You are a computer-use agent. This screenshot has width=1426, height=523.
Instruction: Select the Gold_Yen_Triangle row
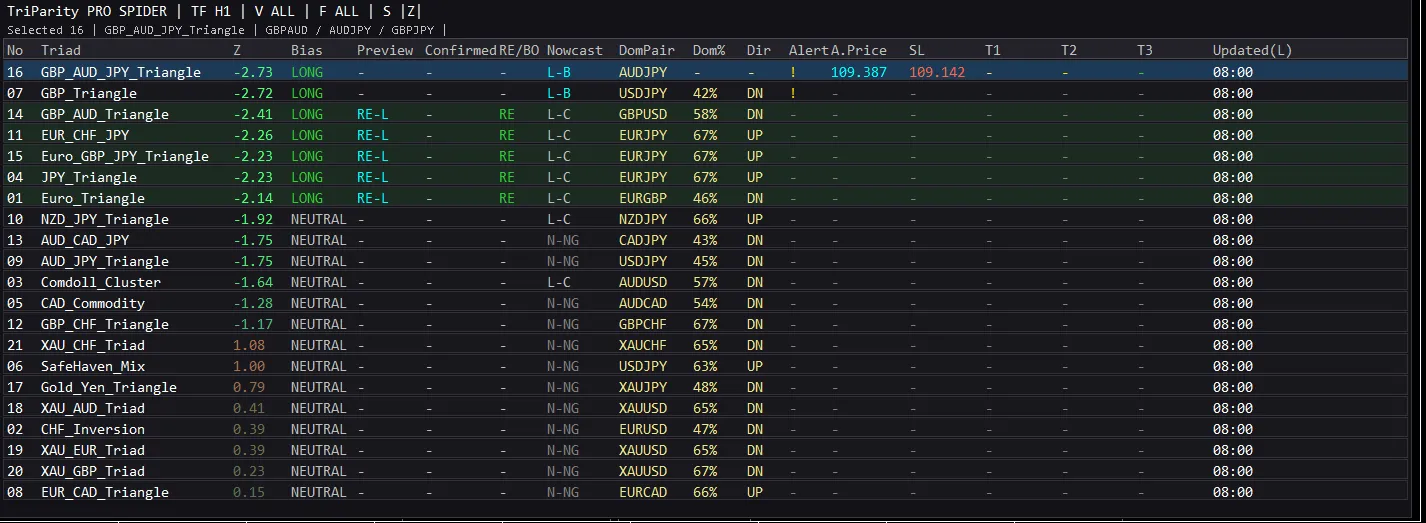[x=704, y=387]
